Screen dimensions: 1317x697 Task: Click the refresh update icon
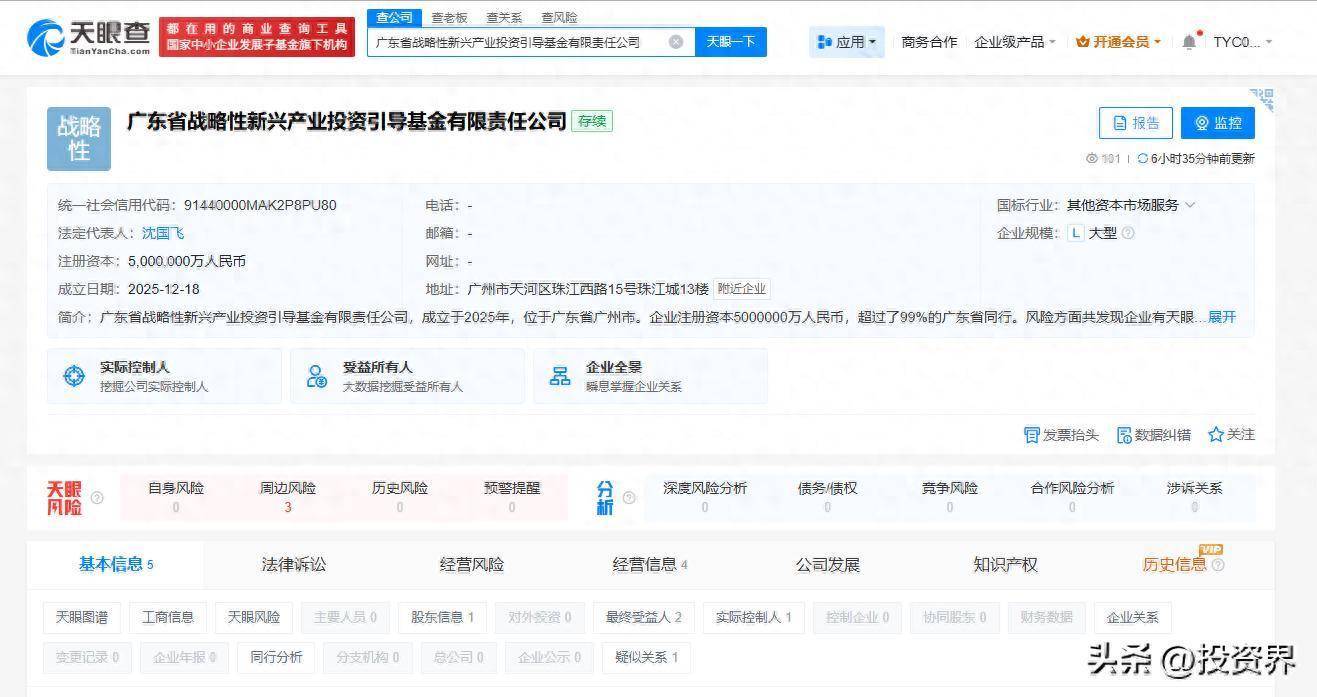tap(1143, 159)
